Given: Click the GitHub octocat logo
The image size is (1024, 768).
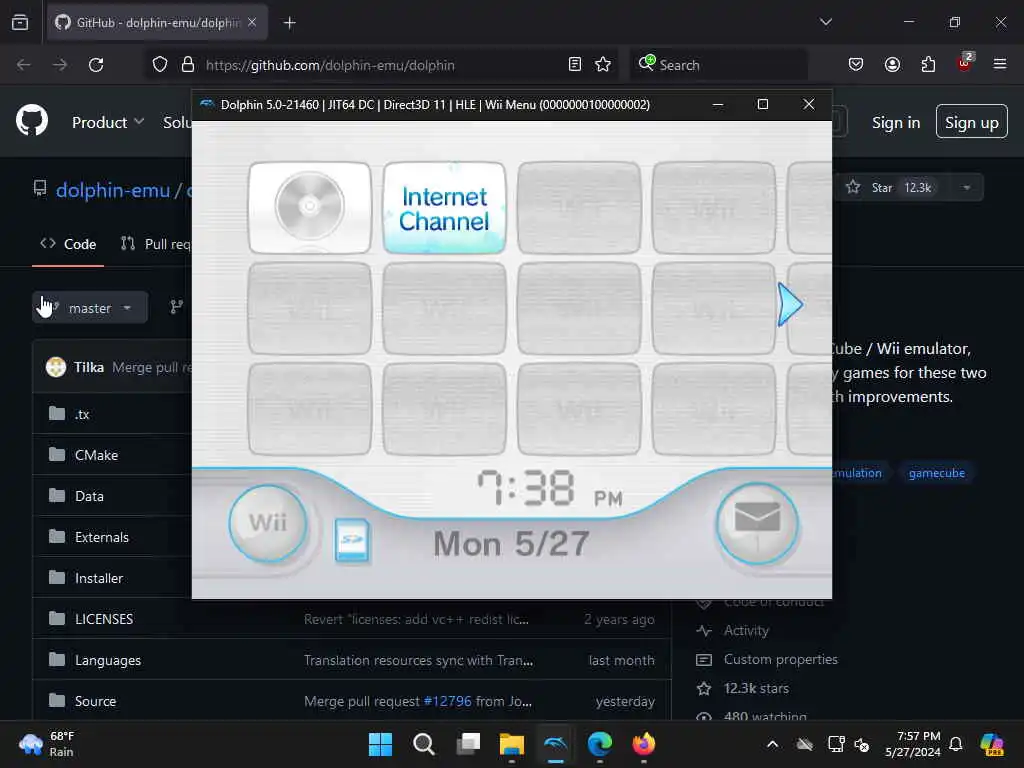Looking at the screenshot, I should [x=32, y=121].
